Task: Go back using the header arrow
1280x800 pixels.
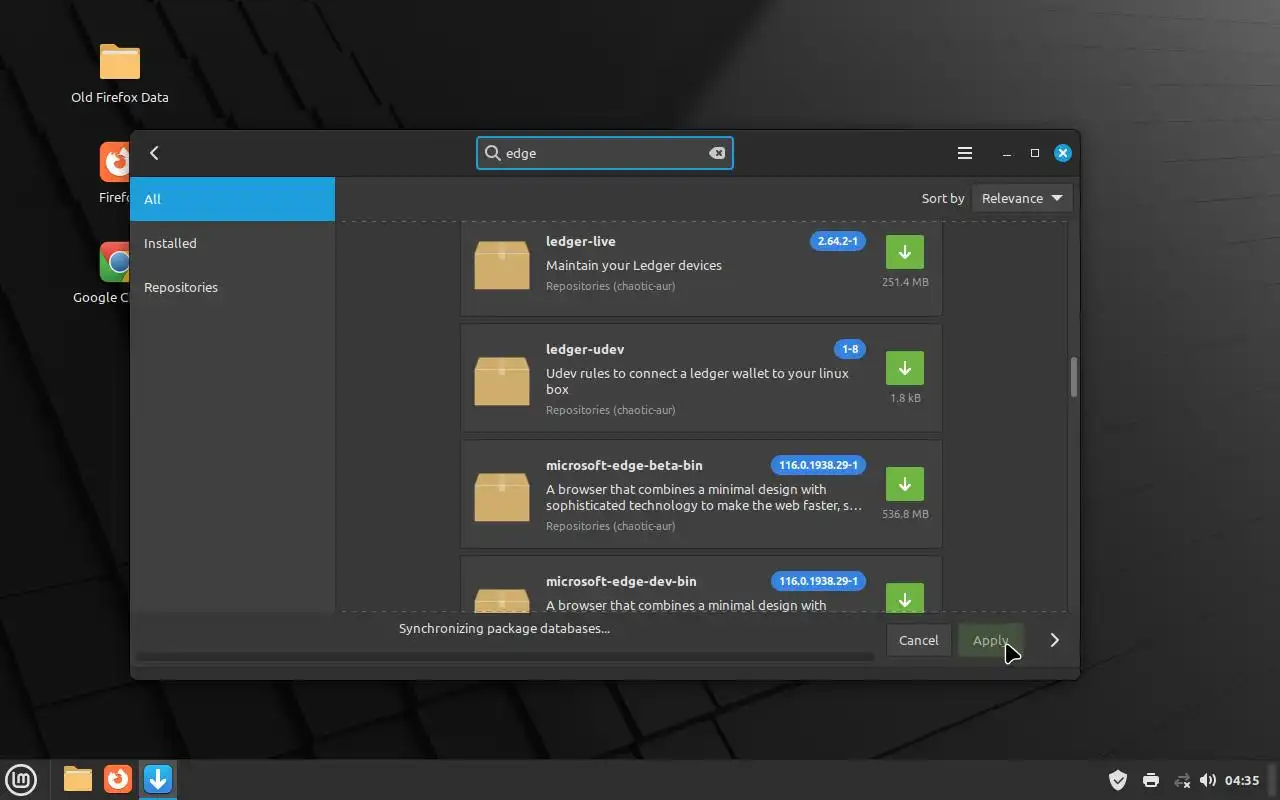Action: [x=154, y=153]
